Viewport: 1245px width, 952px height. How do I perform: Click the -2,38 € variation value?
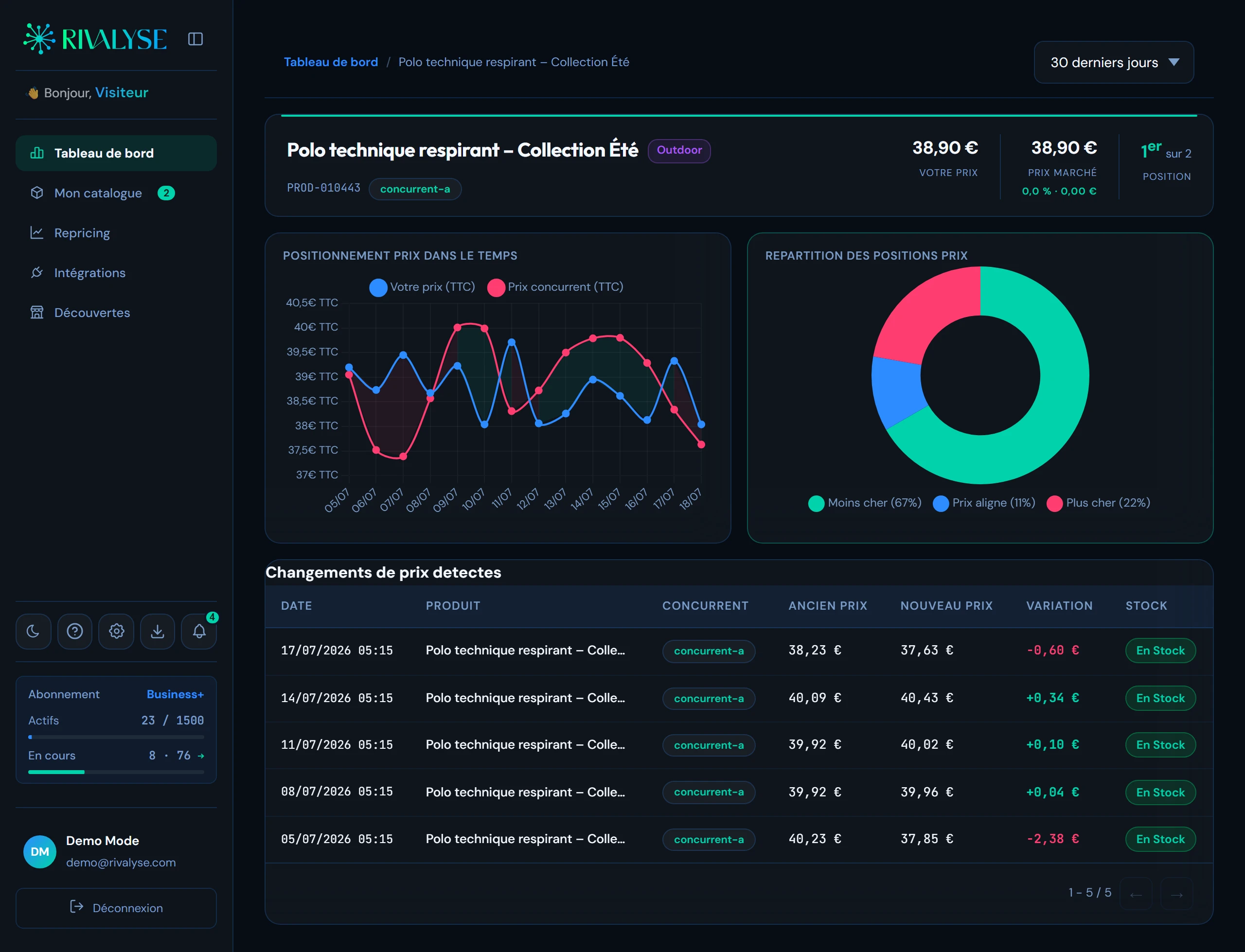1052,839
